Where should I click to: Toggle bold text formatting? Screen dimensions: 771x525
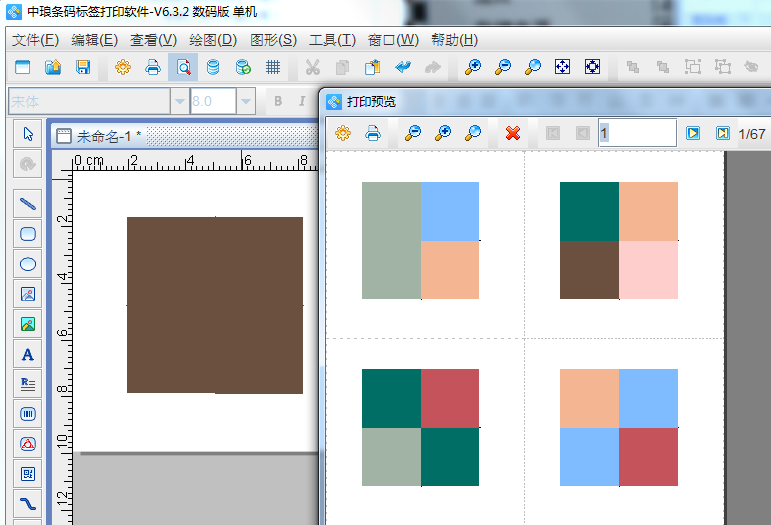point(277,101)
